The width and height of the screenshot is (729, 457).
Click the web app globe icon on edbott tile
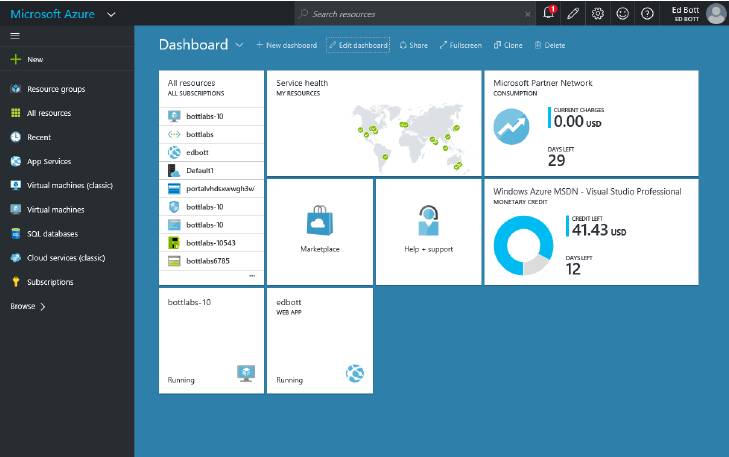coord(355,373)
